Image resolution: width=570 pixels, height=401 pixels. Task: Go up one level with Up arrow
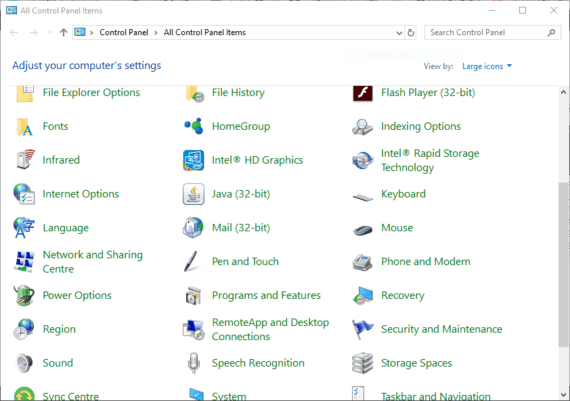coord(63,33)
